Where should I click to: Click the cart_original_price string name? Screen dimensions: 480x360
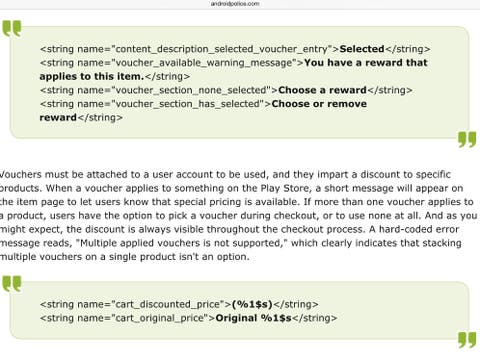[x=159, y=318]
